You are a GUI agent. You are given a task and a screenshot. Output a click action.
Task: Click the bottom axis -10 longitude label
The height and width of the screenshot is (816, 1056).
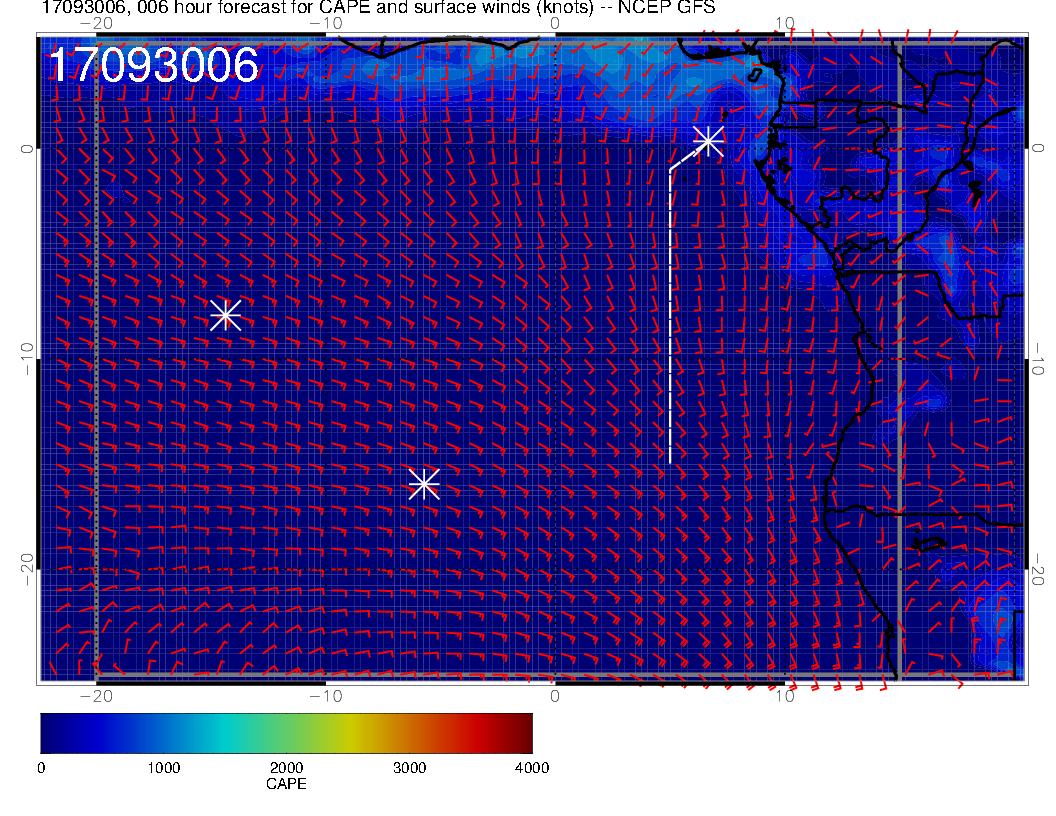325,696
